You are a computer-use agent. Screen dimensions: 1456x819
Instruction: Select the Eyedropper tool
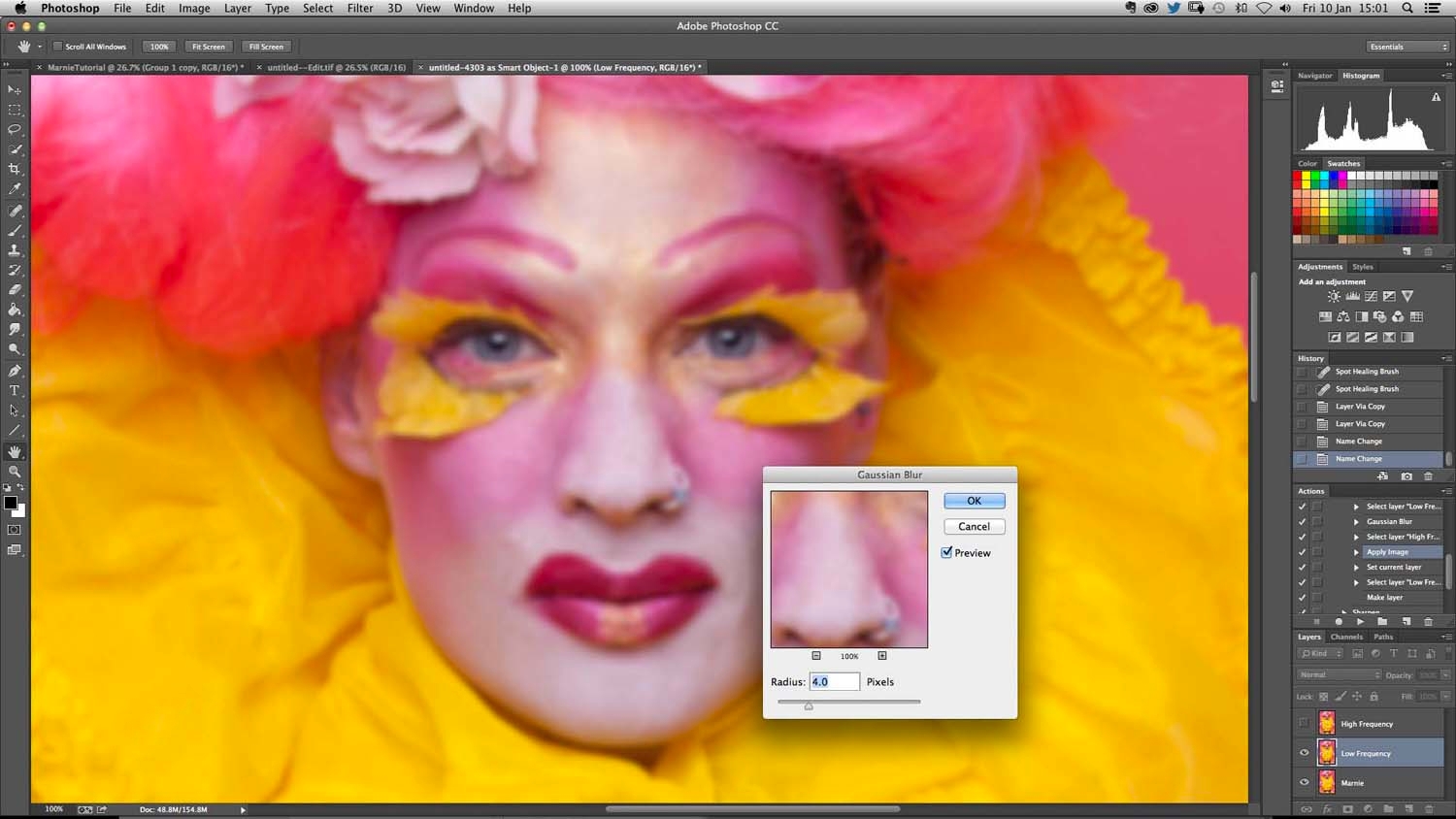click(x=15, y=189)
